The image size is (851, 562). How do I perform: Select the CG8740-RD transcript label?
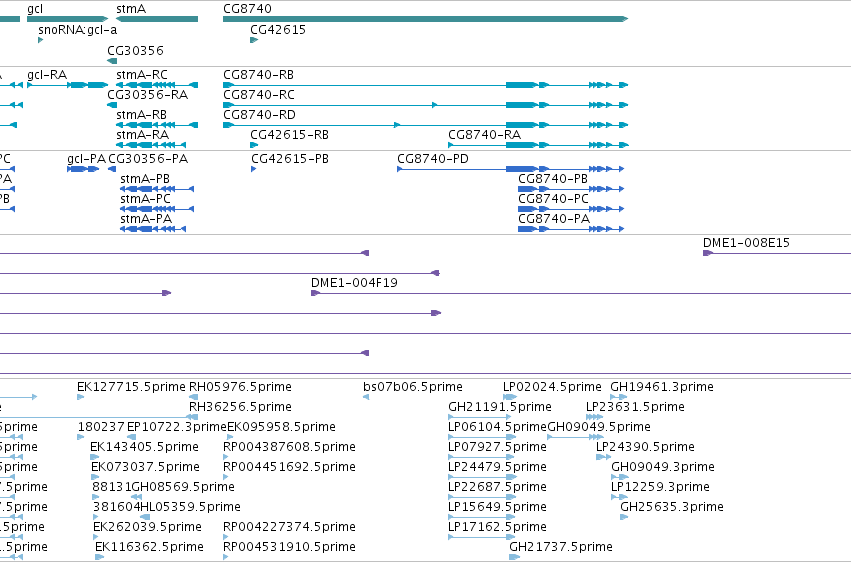(259, 115)
